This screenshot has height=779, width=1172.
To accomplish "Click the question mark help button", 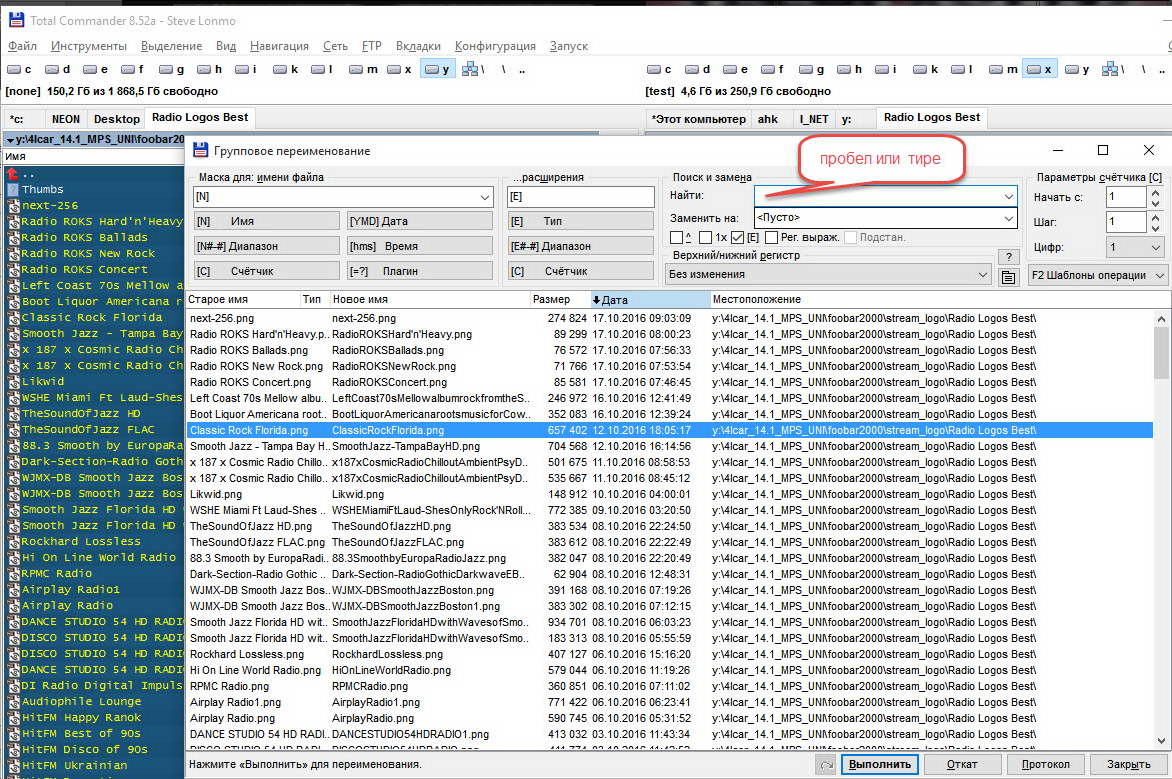I will pos(1008,257).
